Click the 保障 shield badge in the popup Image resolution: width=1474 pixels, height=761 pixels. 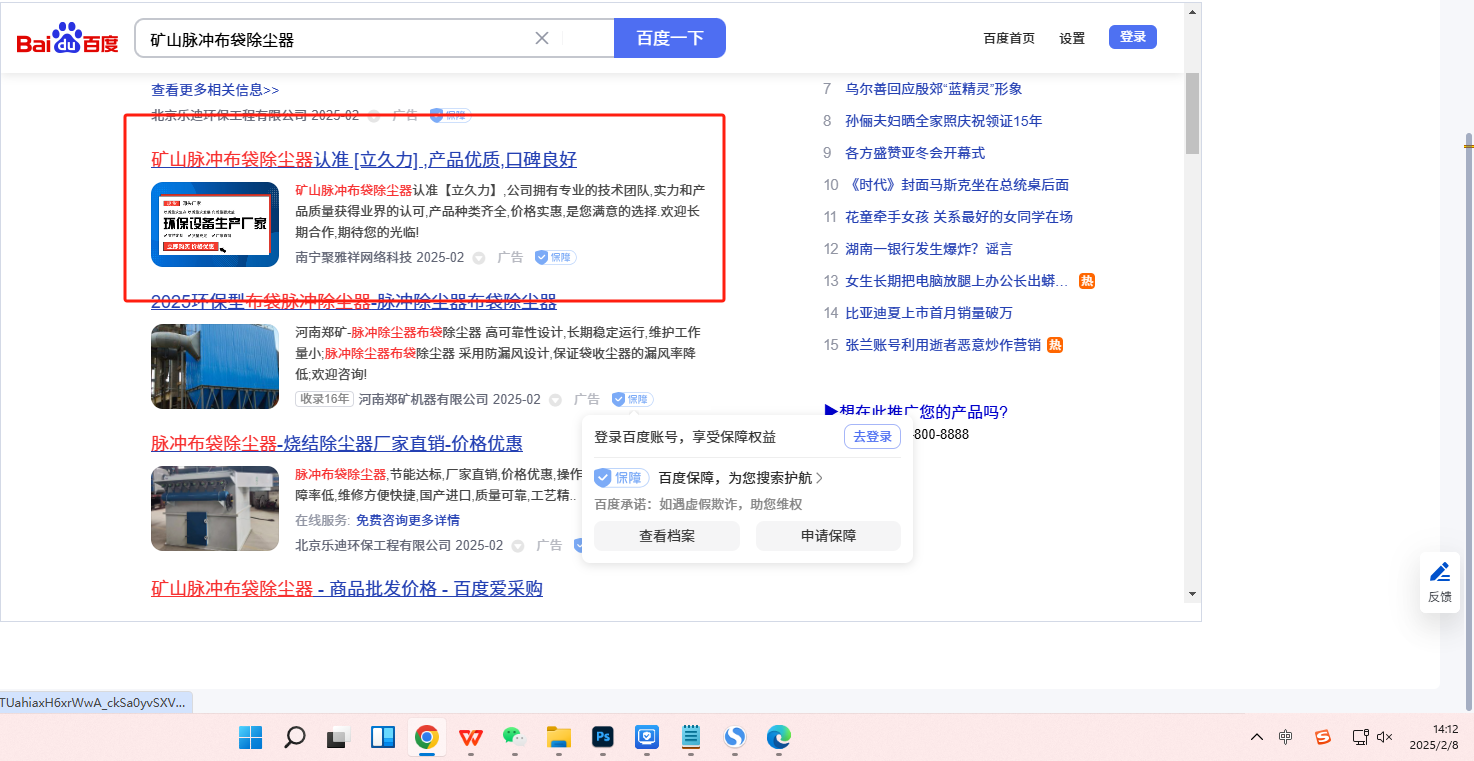point(622,478)
